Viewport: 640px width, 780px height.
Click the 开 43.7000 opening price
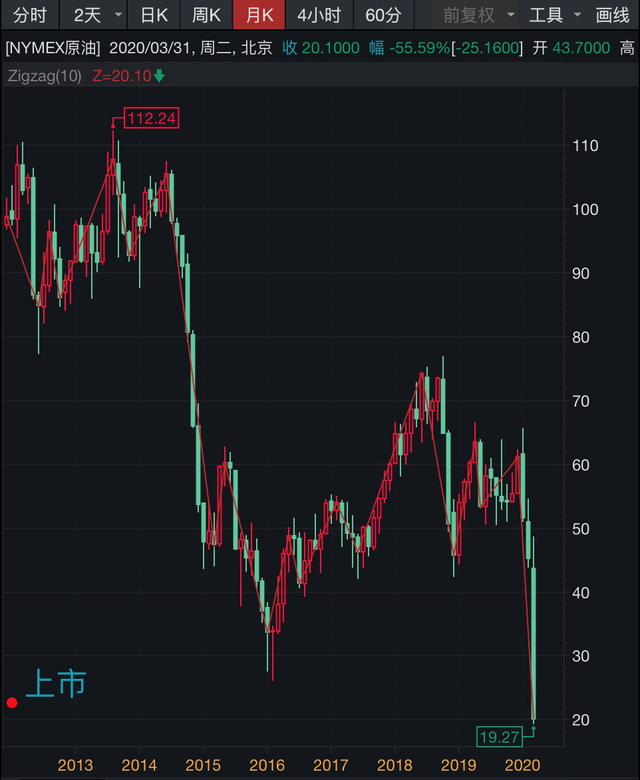(x=571, y=48)
